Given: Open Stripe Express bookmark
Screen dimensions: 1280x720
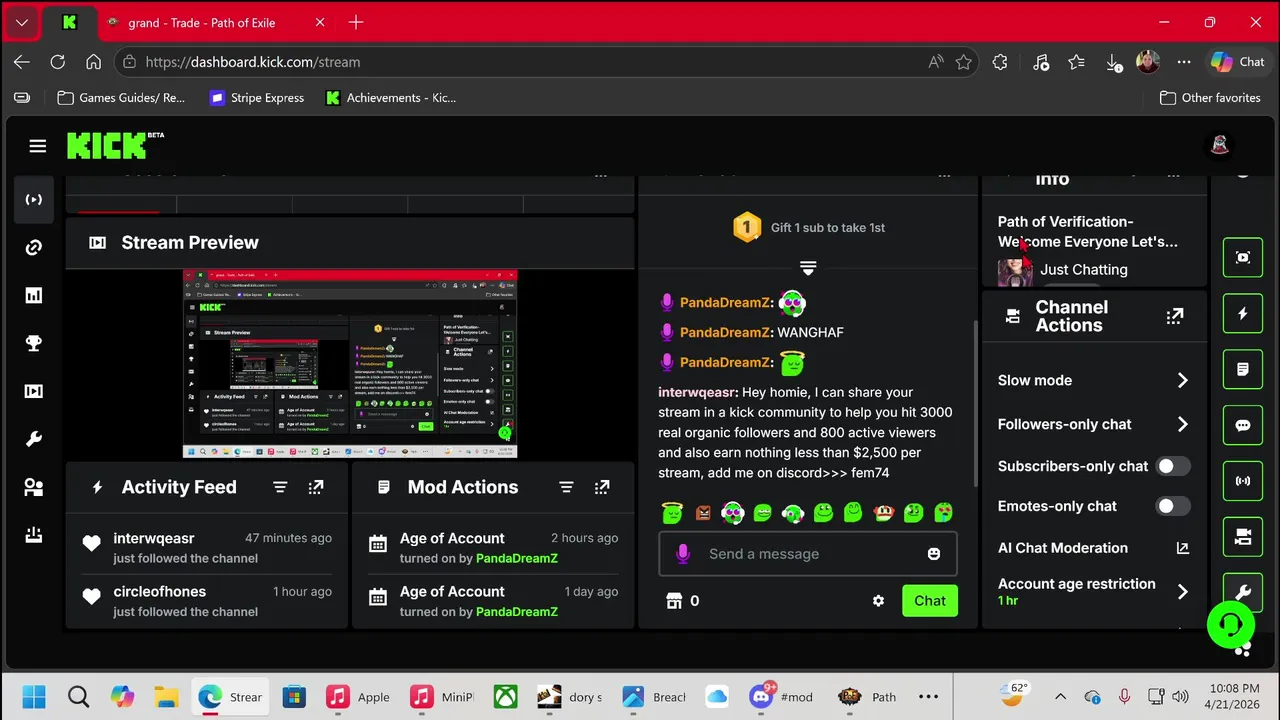Looking at the screenshot, I should pyautogui.click(x=257, y=98).
